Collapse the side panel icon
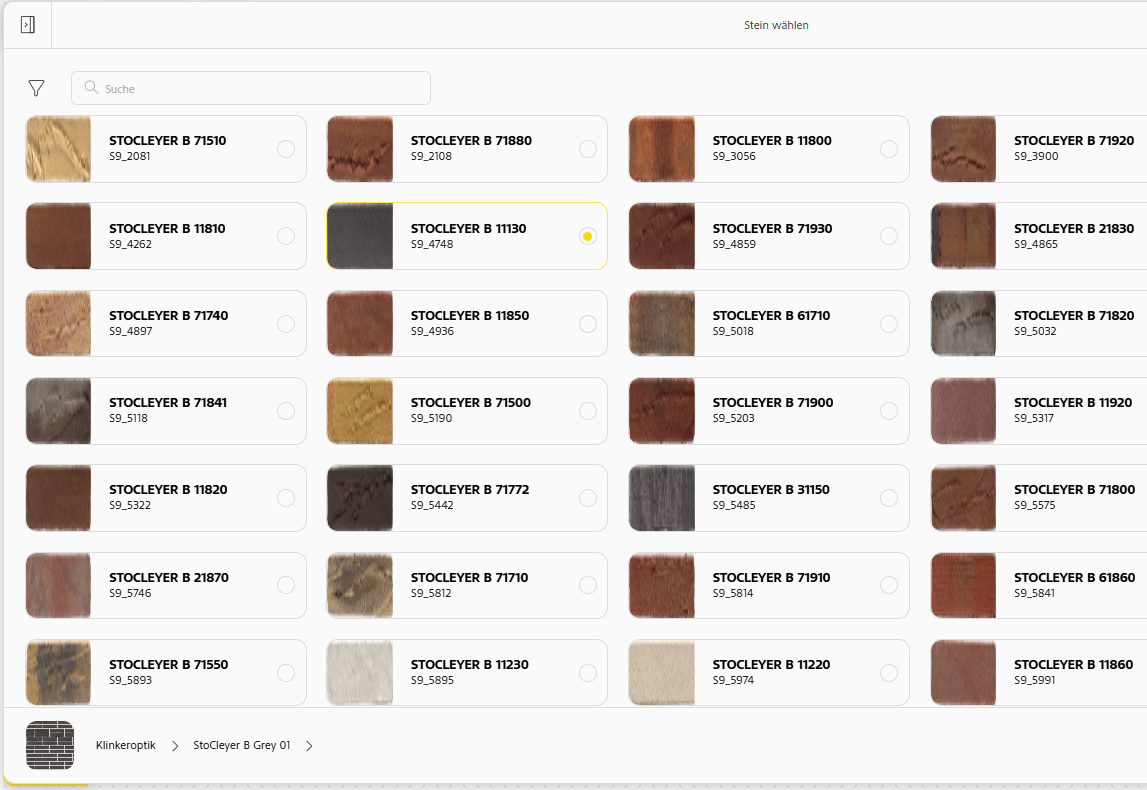The width and height of the screenshot is (1147, 790). pos(28,25)
